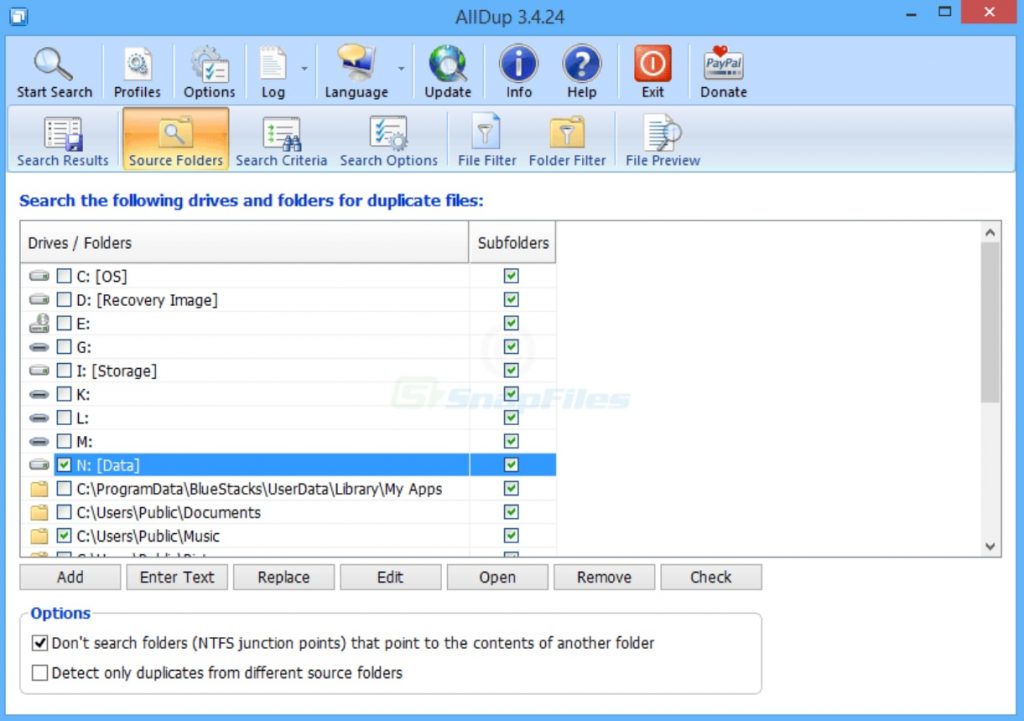
Task: Click the Add button
Action: coord(70,577)
